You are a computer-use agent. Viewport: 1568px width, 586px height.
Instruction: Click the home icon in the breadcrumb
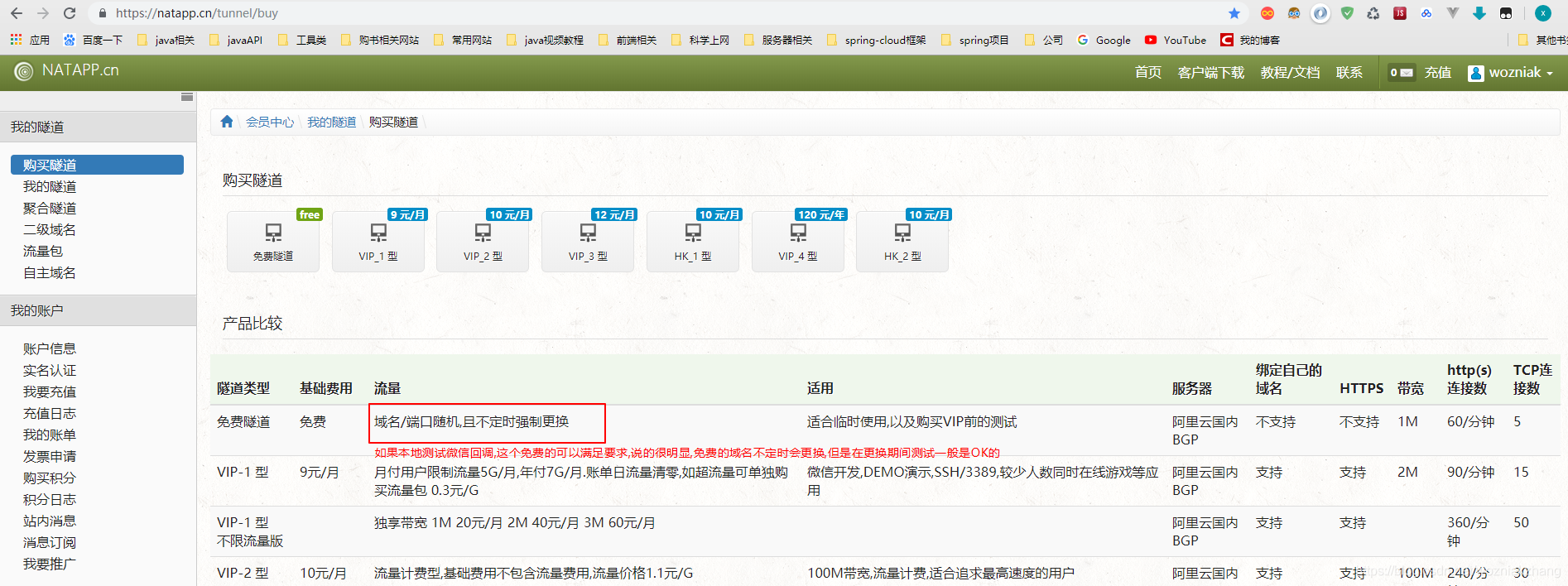pyautogui.click(x=227, y=122)
